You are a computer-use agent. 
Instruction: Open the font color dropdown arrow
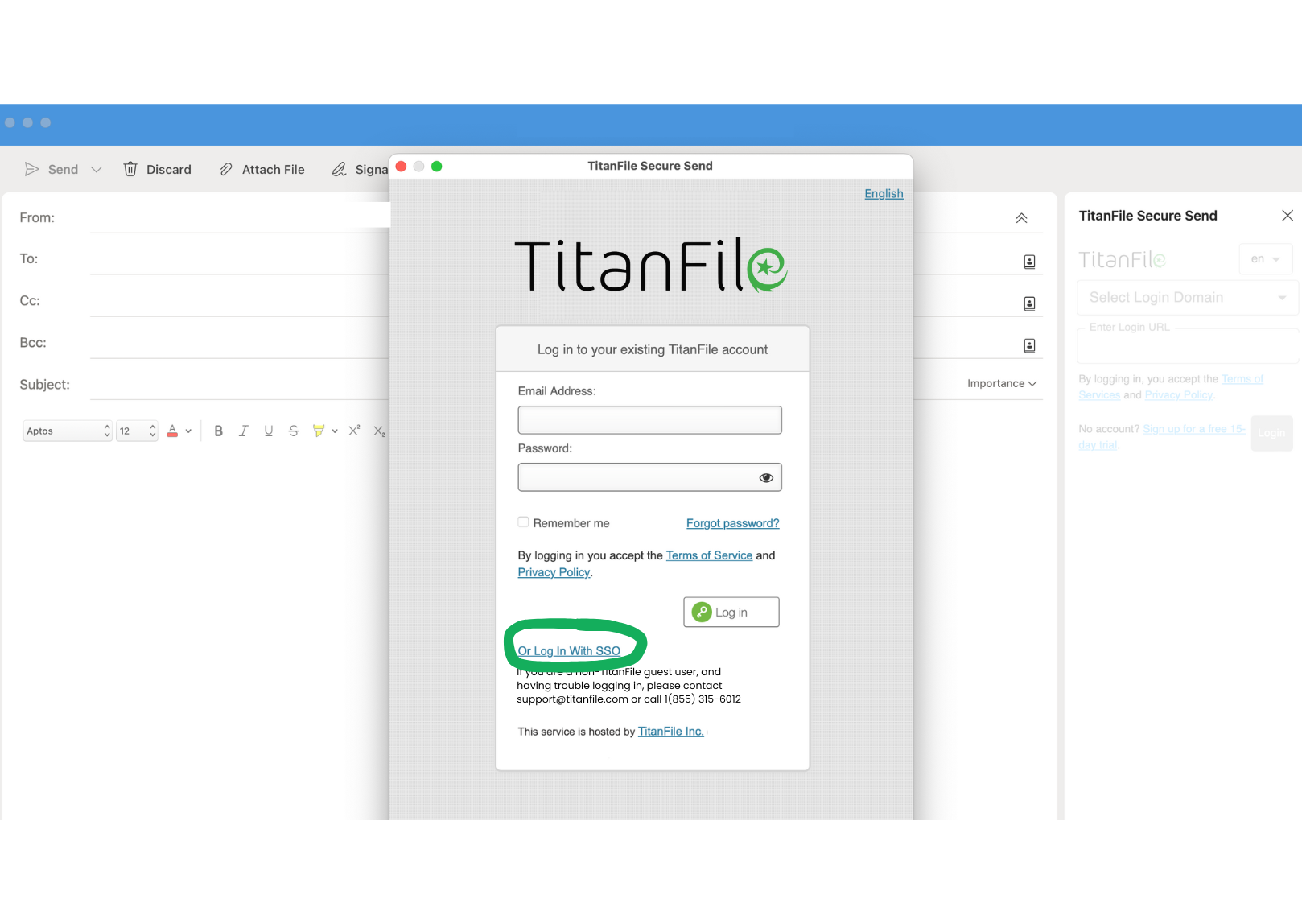click(188, 431)
